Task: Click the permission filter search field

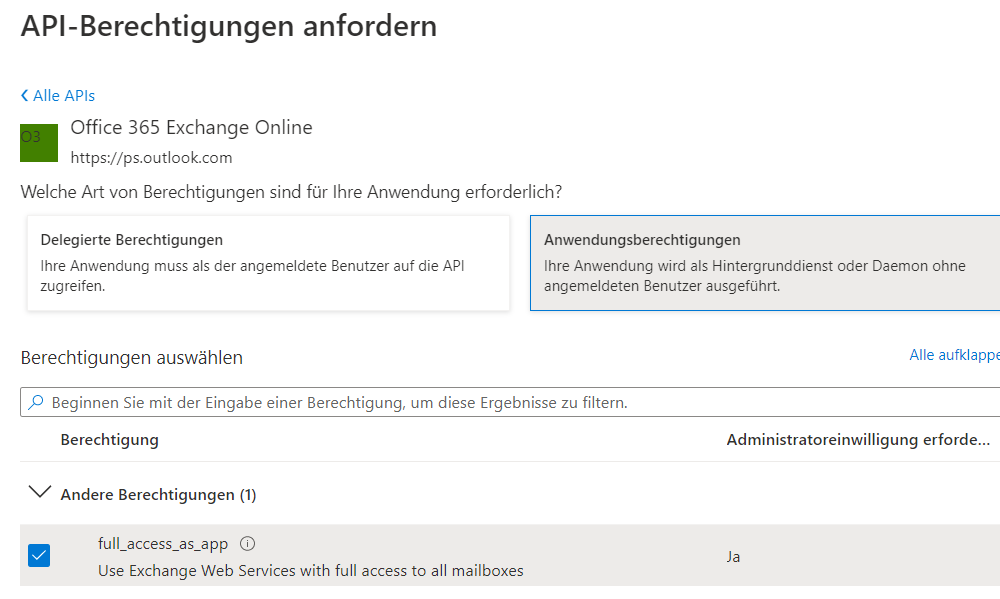Action: 510,403
